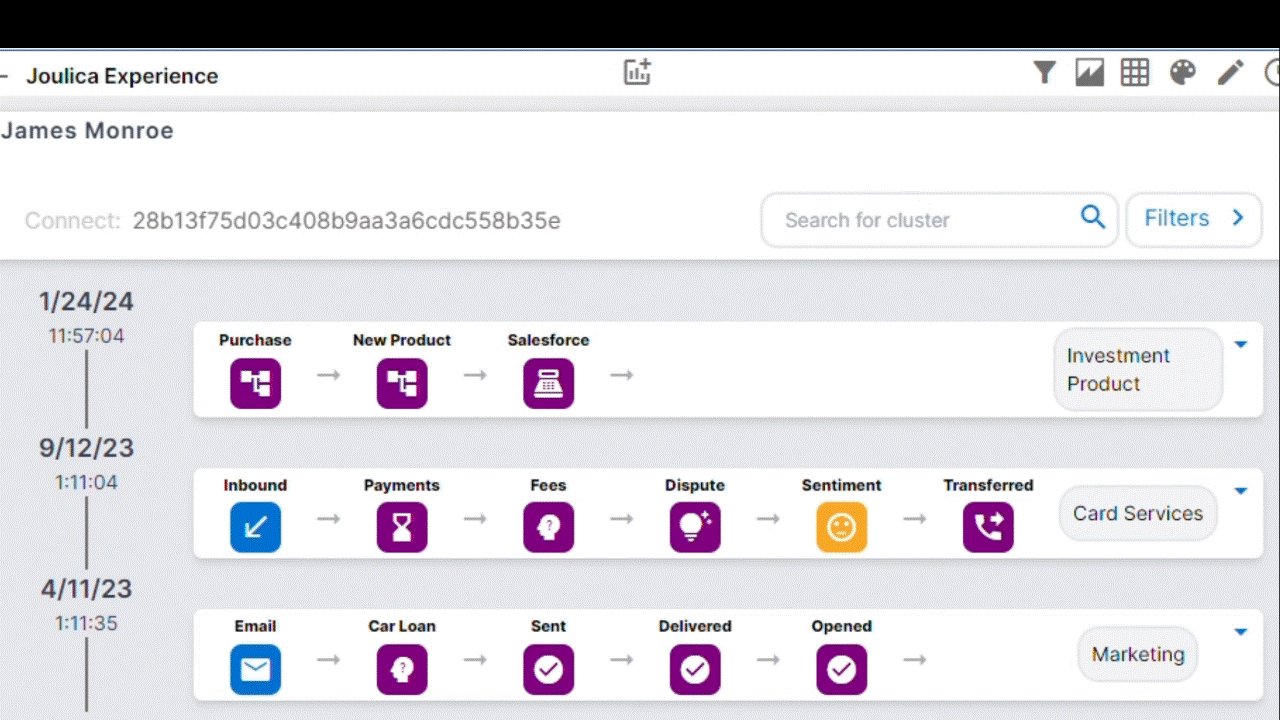Expand the Card Services journey row
This screenshot has height=720, width=1280.
[x=1241, y=490]
